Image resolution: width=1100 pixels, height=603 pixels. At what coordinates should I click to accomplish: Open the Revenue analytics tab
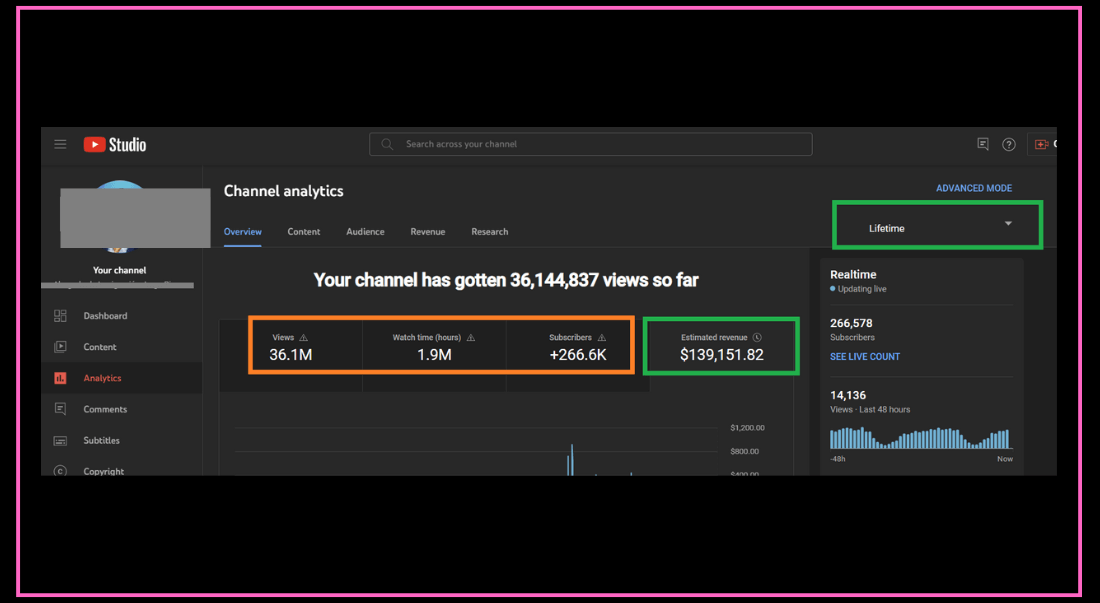click(427, 232)
